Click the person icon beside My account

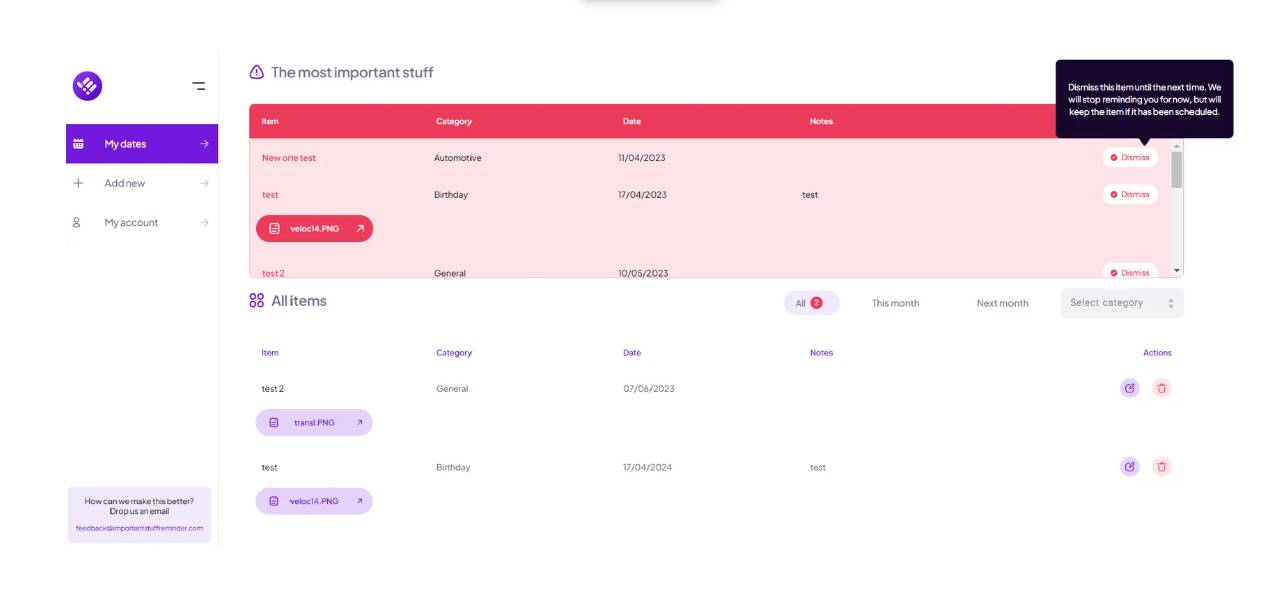(77, 222)
